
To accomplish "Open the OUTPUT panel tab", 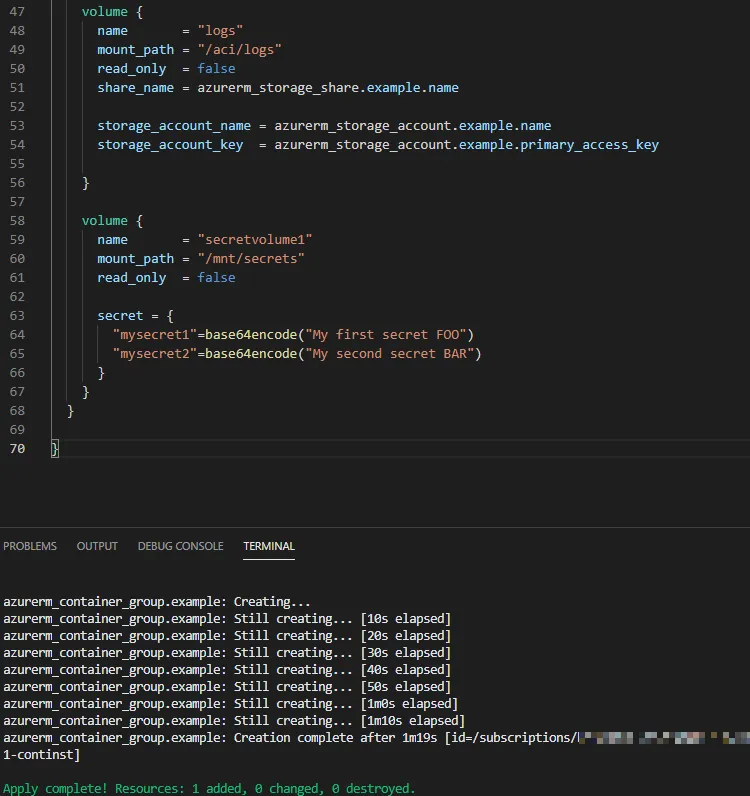I will coord(97,546).
